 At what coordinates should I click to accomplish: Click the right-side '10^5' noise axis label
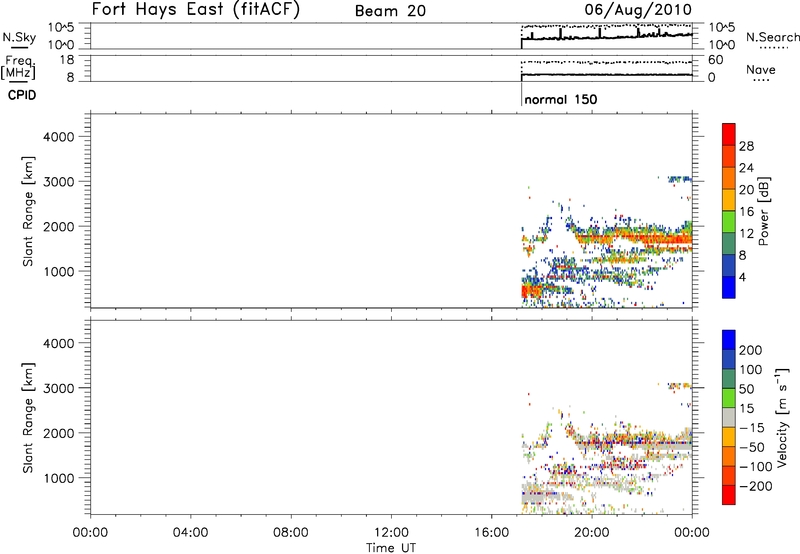click(x=721, y=28)
